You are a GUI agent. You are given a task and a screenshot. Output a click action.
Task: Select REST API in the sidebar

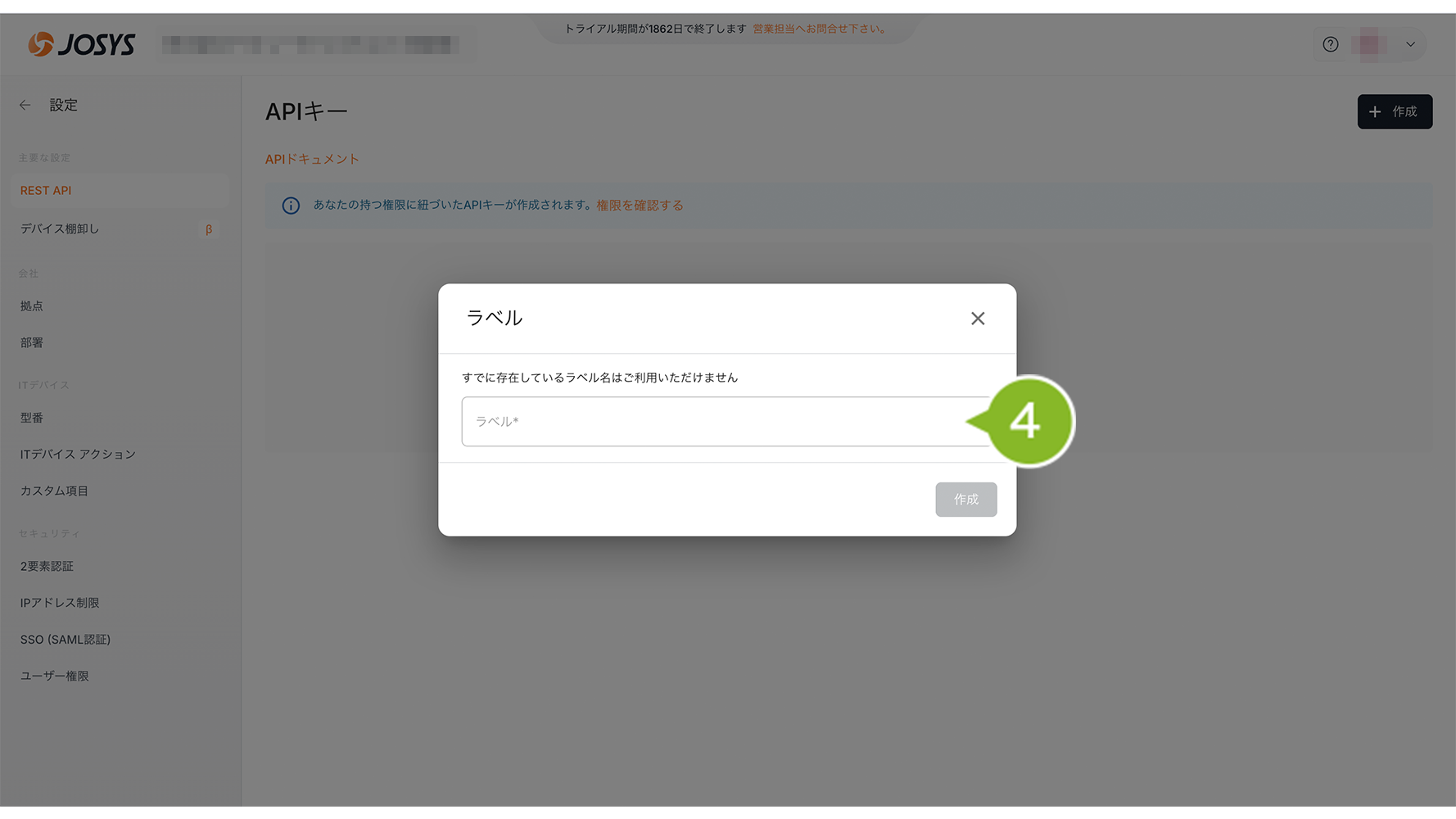point(46,191)
